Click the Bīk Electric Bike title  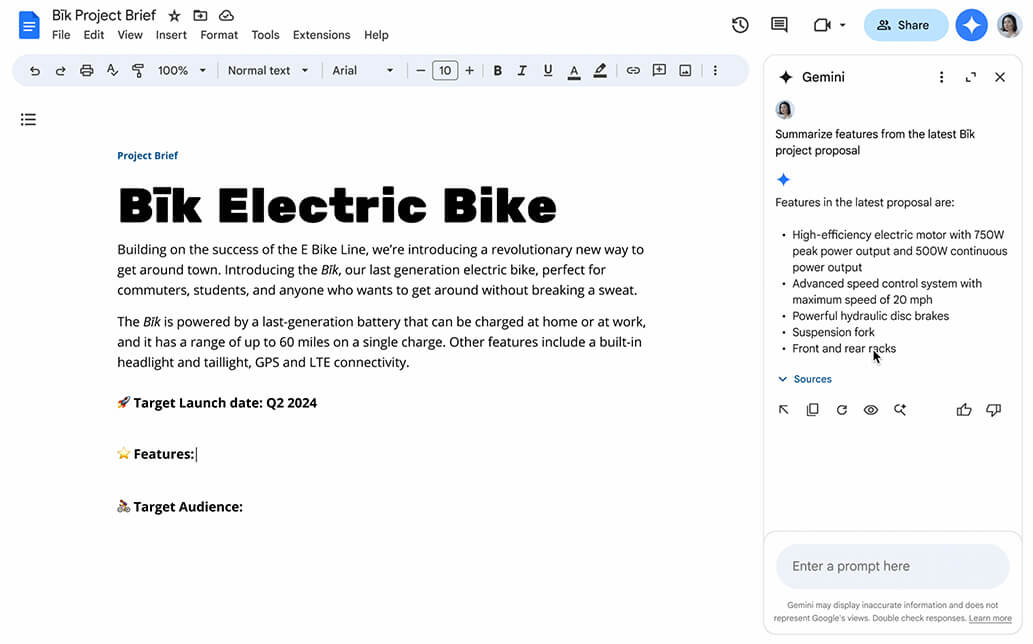(x=337, y=205)
